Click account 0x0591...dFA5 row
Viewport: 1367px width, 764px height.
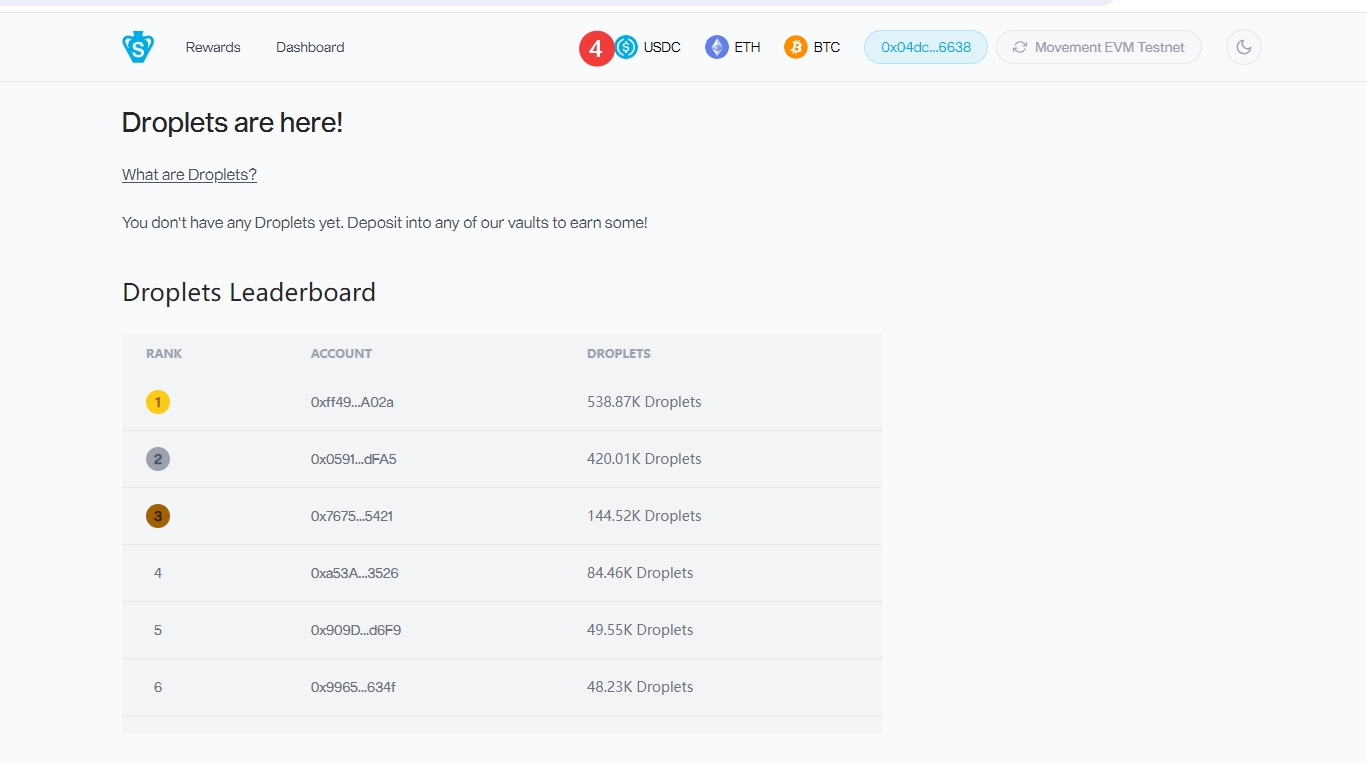point(353,459)
